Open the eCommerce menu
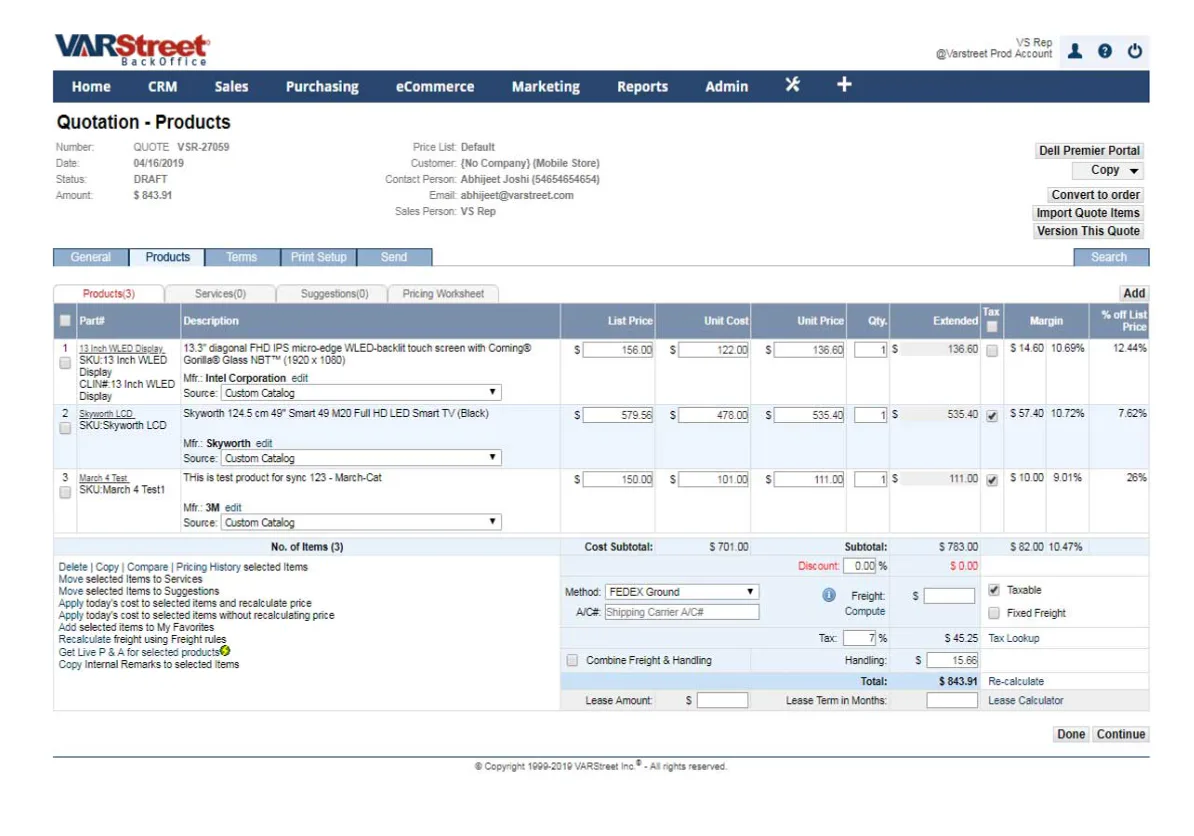The height and width of the screenshot is (836, 1194). tap(435, 87)
